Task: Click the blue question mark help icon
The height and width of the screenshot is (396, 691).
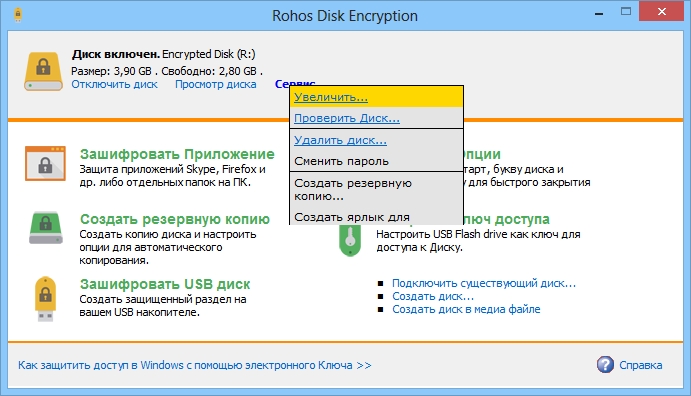Action: [x=605, y=365]
